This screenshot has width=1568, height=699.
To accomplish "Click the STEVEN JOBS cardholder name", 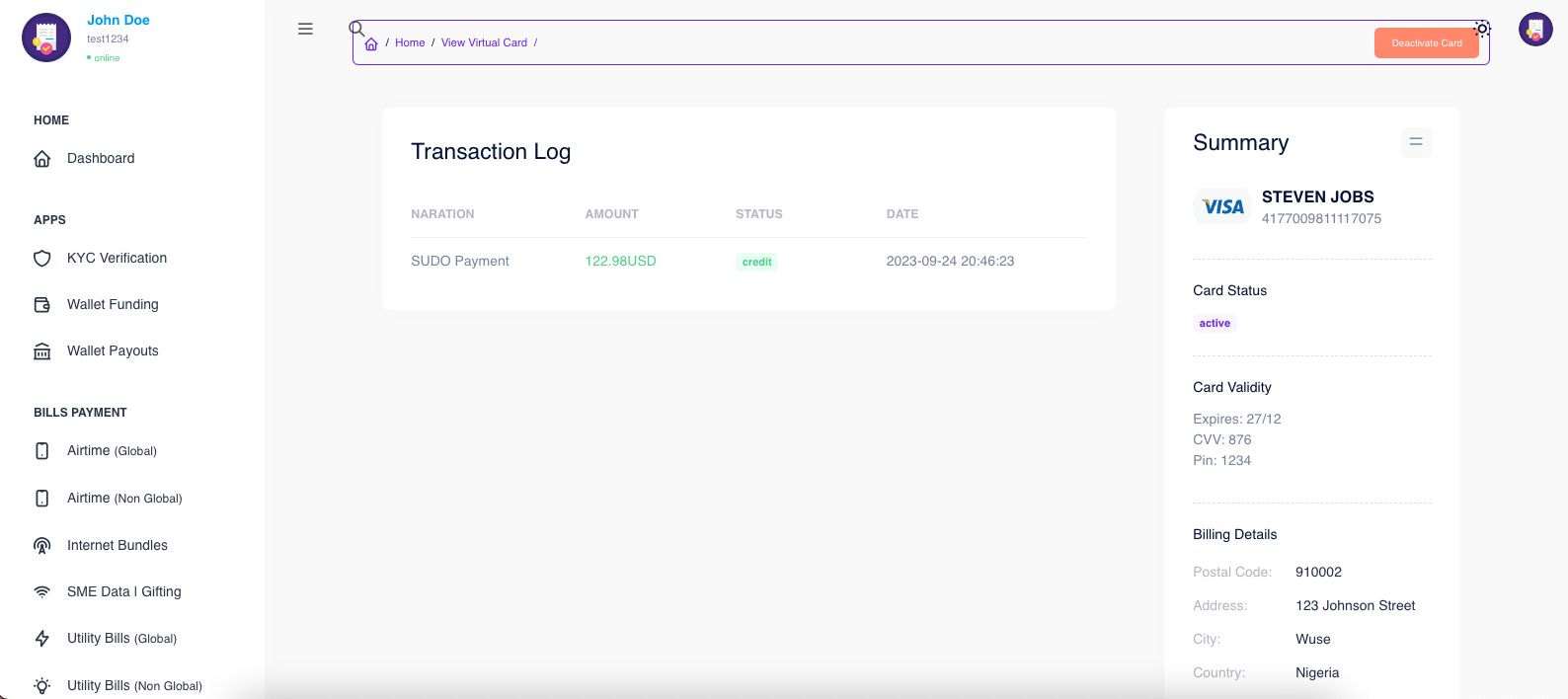I will (1318, 196).
